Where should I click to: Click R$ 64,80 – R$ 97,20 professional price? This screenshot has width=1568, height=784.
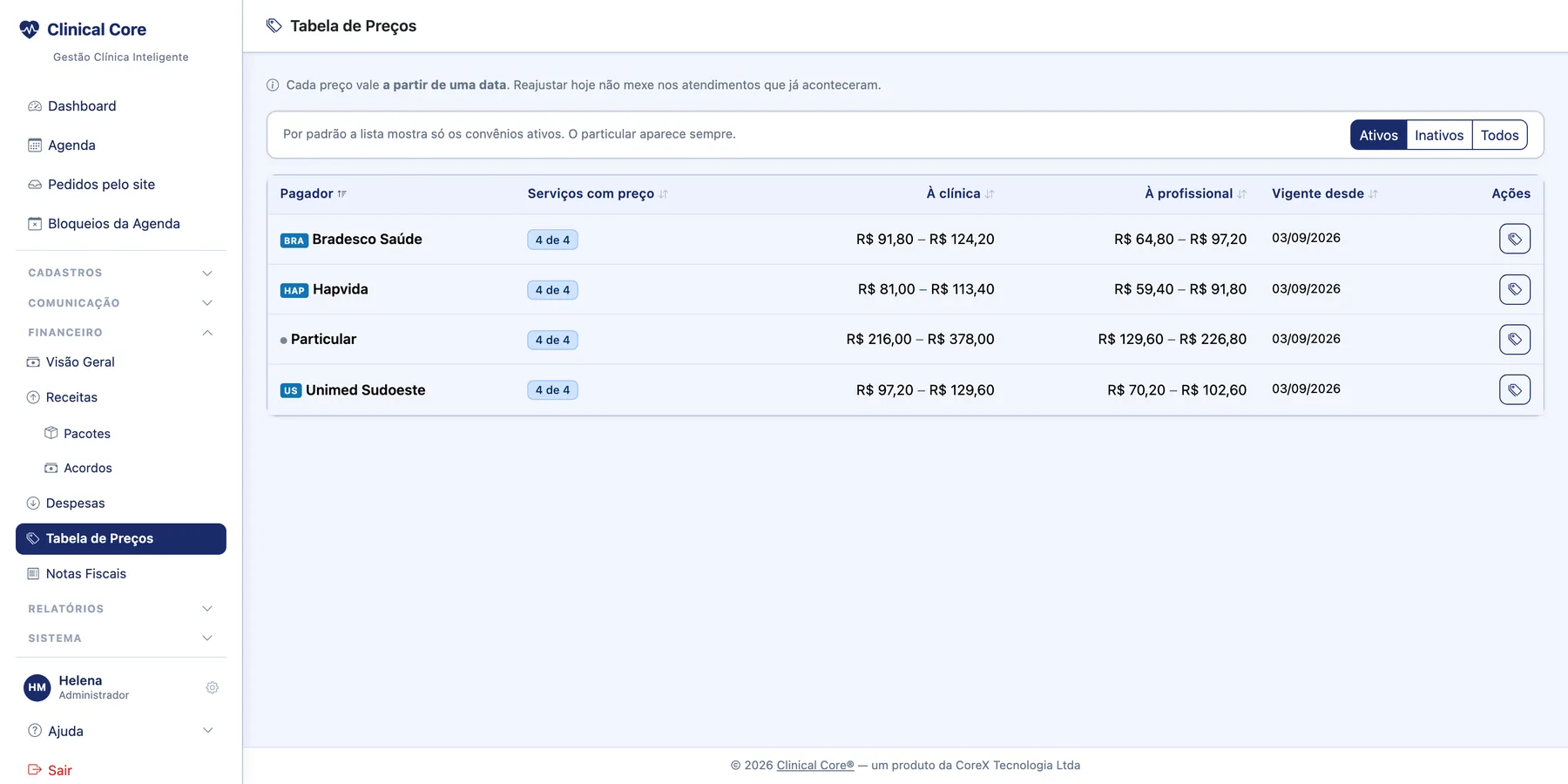1180,240
